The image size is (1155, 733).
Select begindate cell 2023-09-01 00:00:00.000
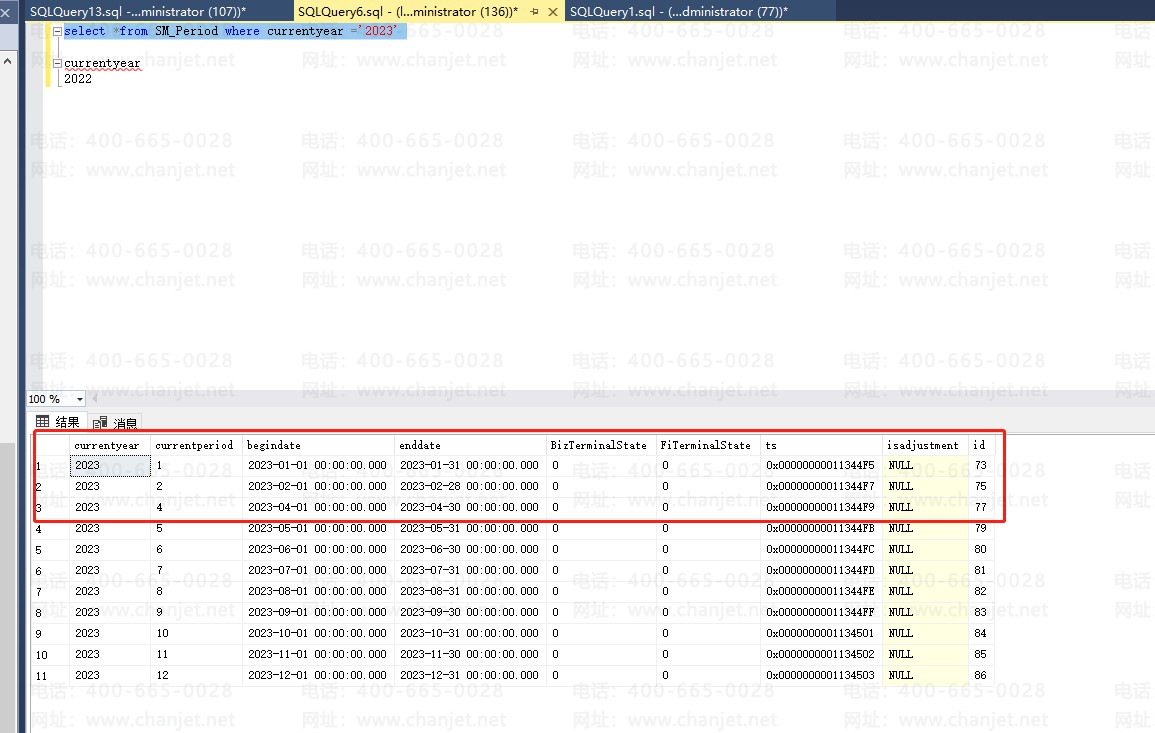pyautogui.click(x=318, y=612)
